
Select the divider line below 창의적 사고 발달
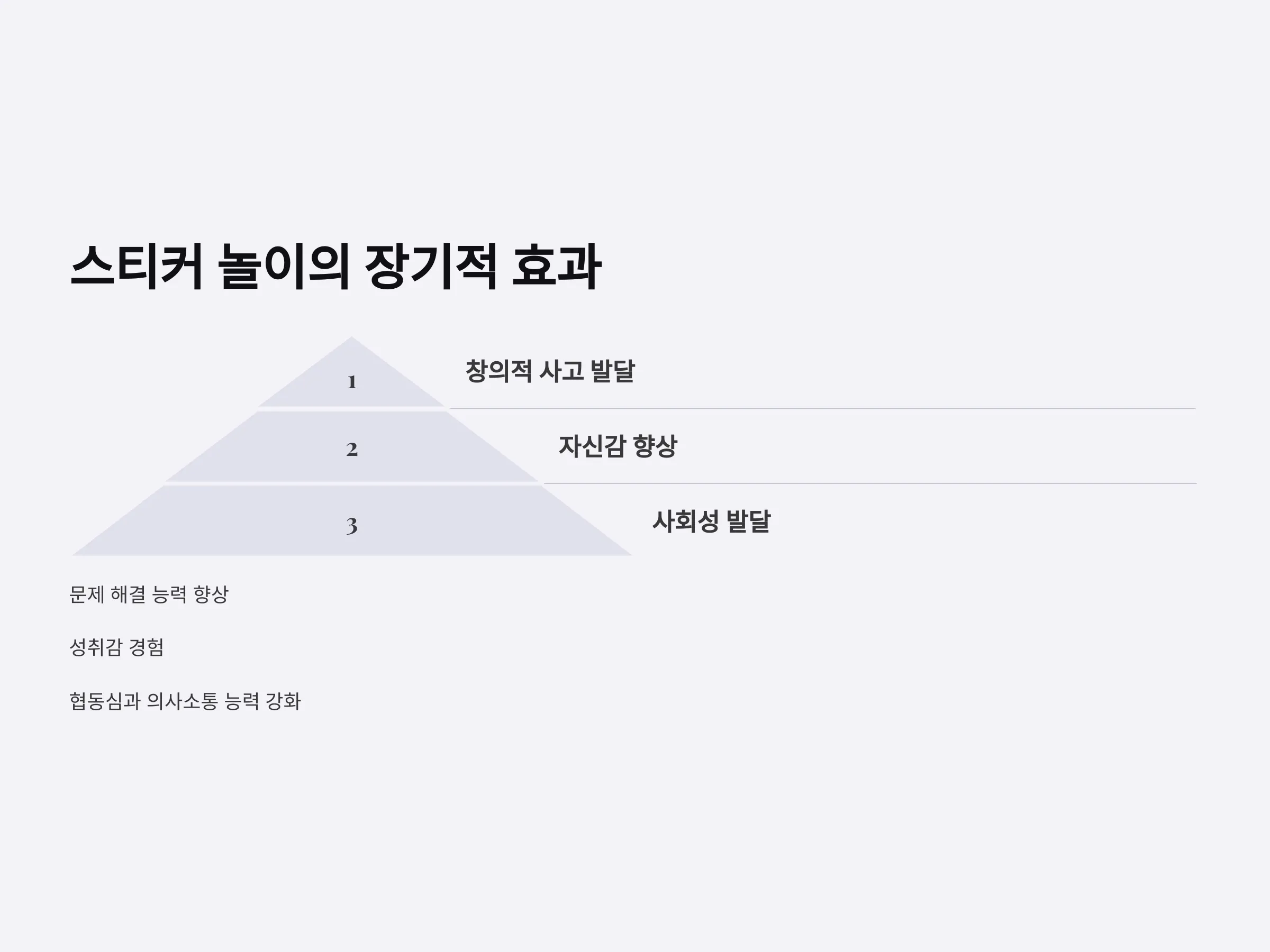822,409
